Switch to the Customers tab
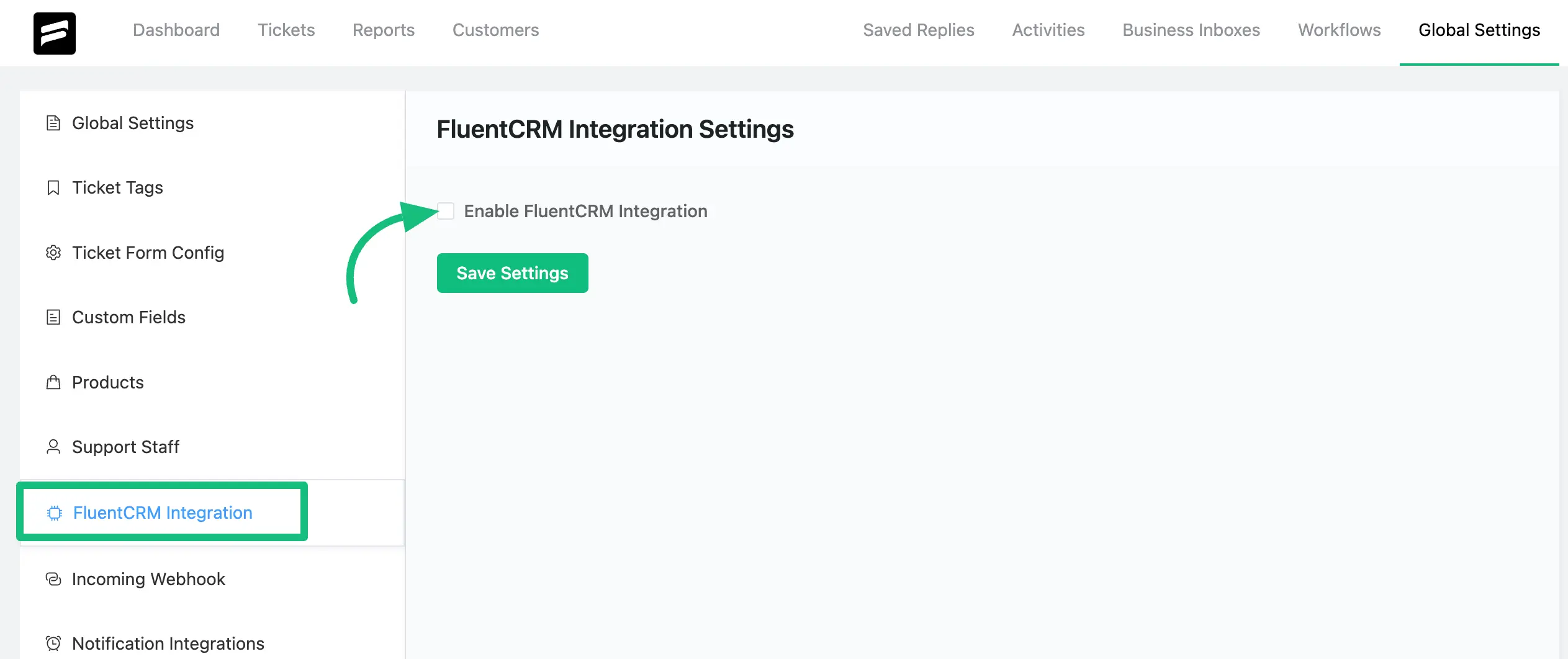This screenshot has height=659, width=1568. (x=496, y=30)
